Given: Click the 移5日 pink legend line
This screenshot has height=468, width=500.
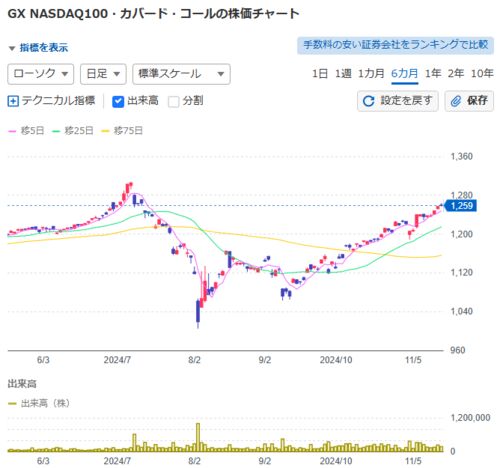Looking at the screenshot, I should click(x=12, y=131).
